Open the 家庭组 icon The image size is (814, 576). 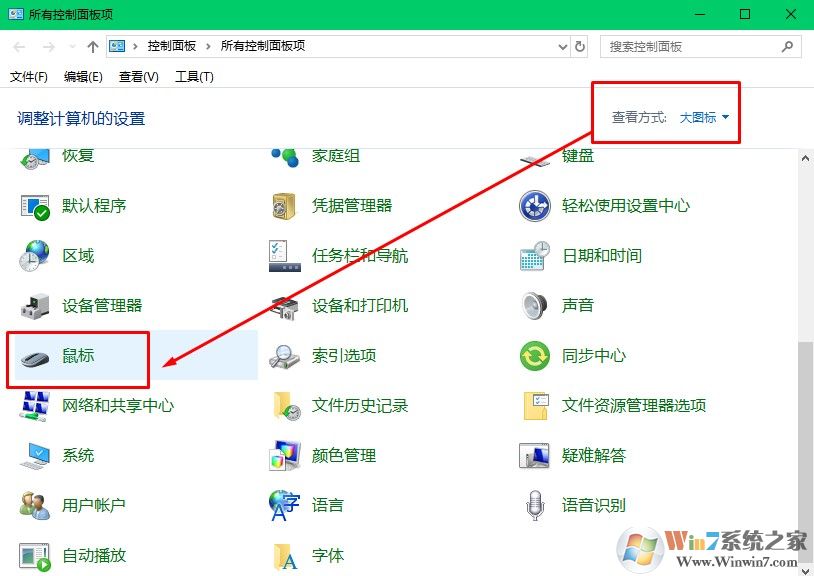285,157
